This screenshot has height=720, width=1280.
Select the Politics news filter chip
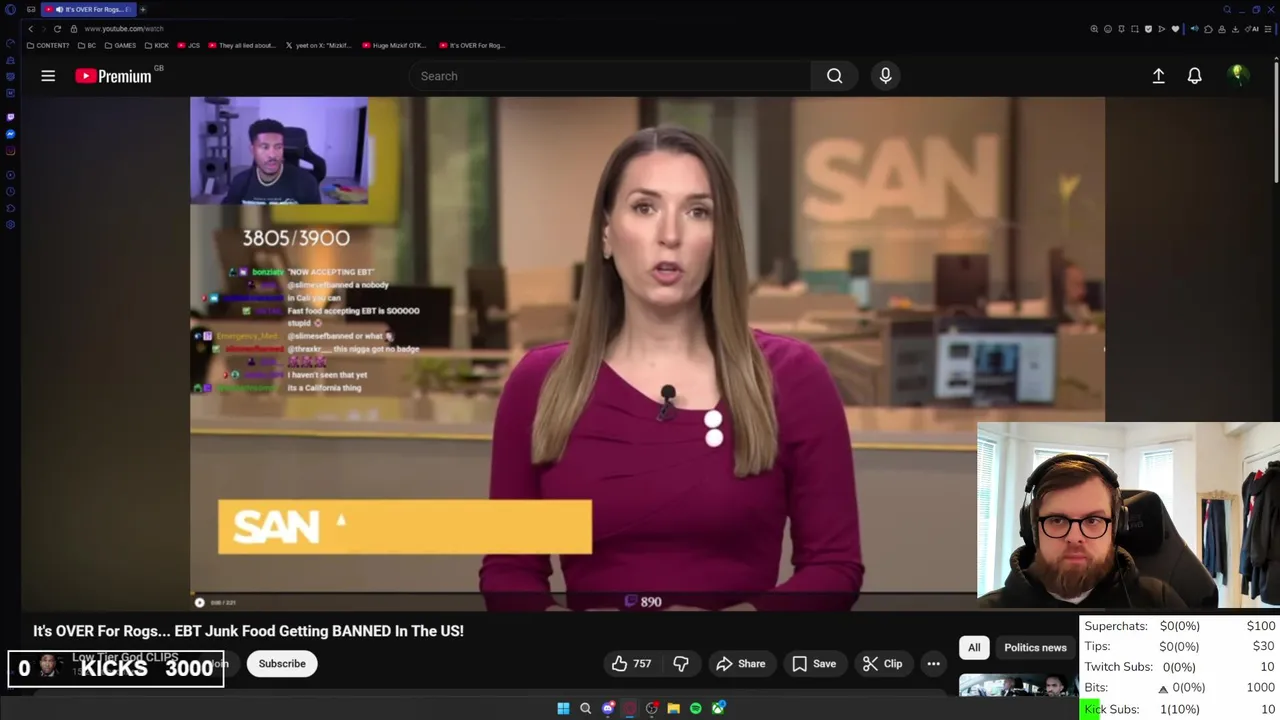point(1035,648)
